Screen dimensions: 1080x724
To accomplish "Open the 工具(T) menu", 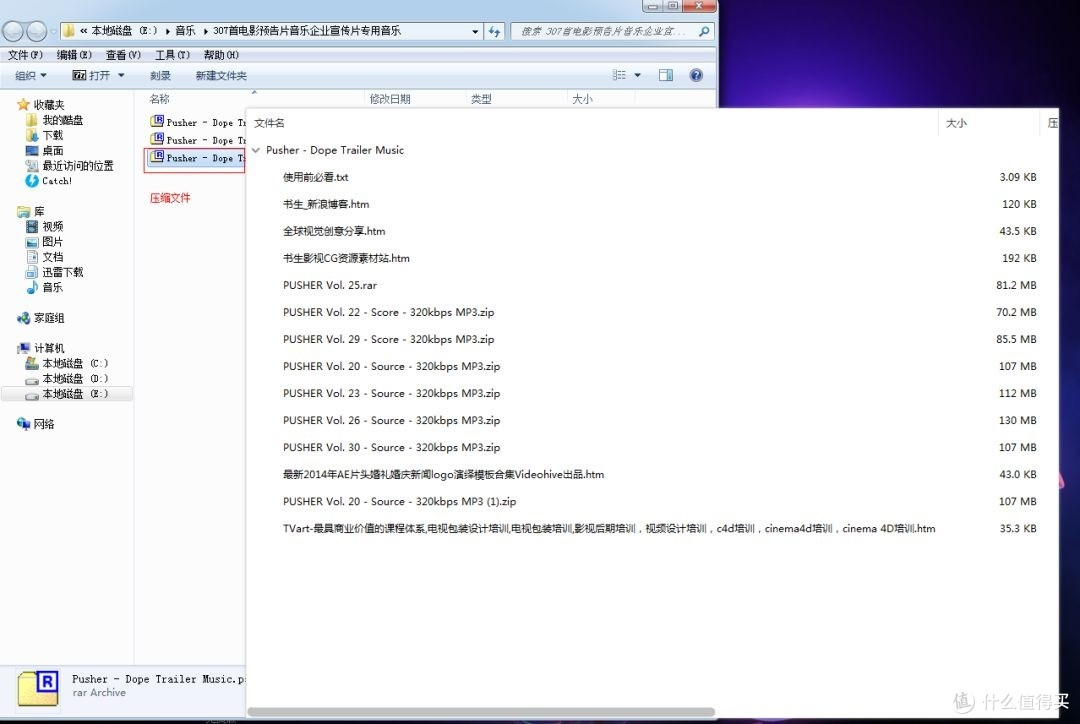I will [x=172, y=54].
